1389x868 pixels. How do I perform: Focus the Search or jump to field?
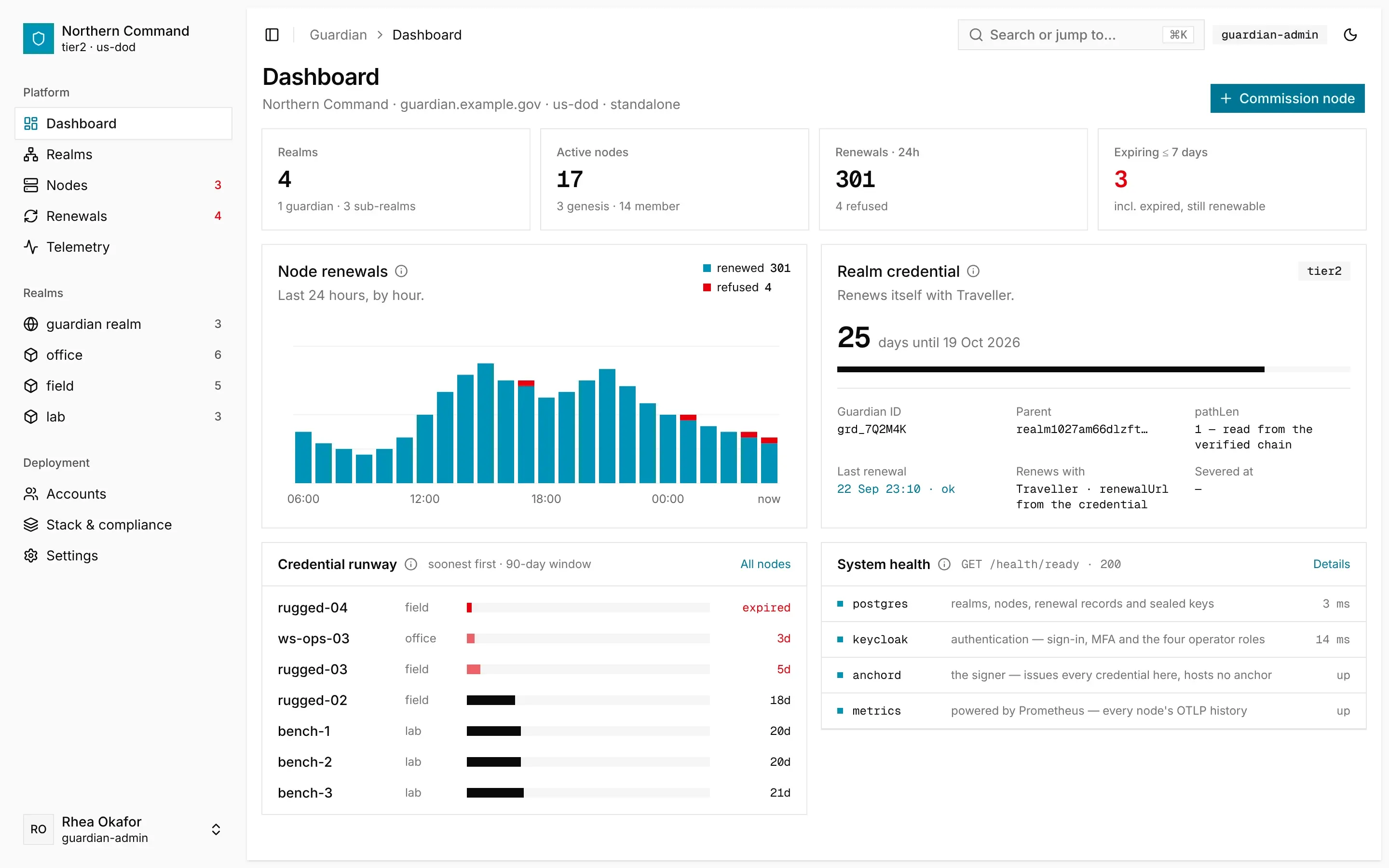(1081, 35)
